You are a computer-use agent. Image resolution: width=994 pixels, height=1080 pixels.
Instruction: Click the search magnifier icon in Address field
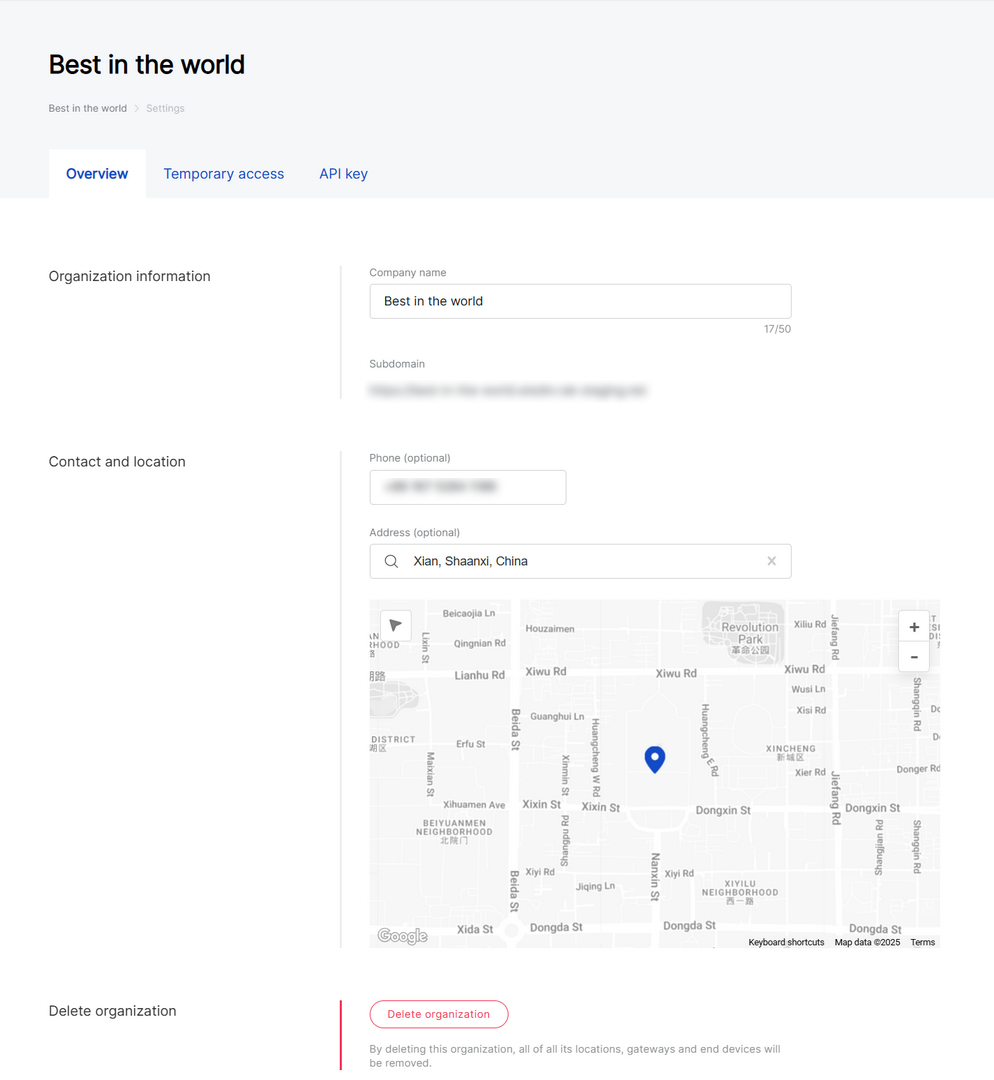coord(391,561)
